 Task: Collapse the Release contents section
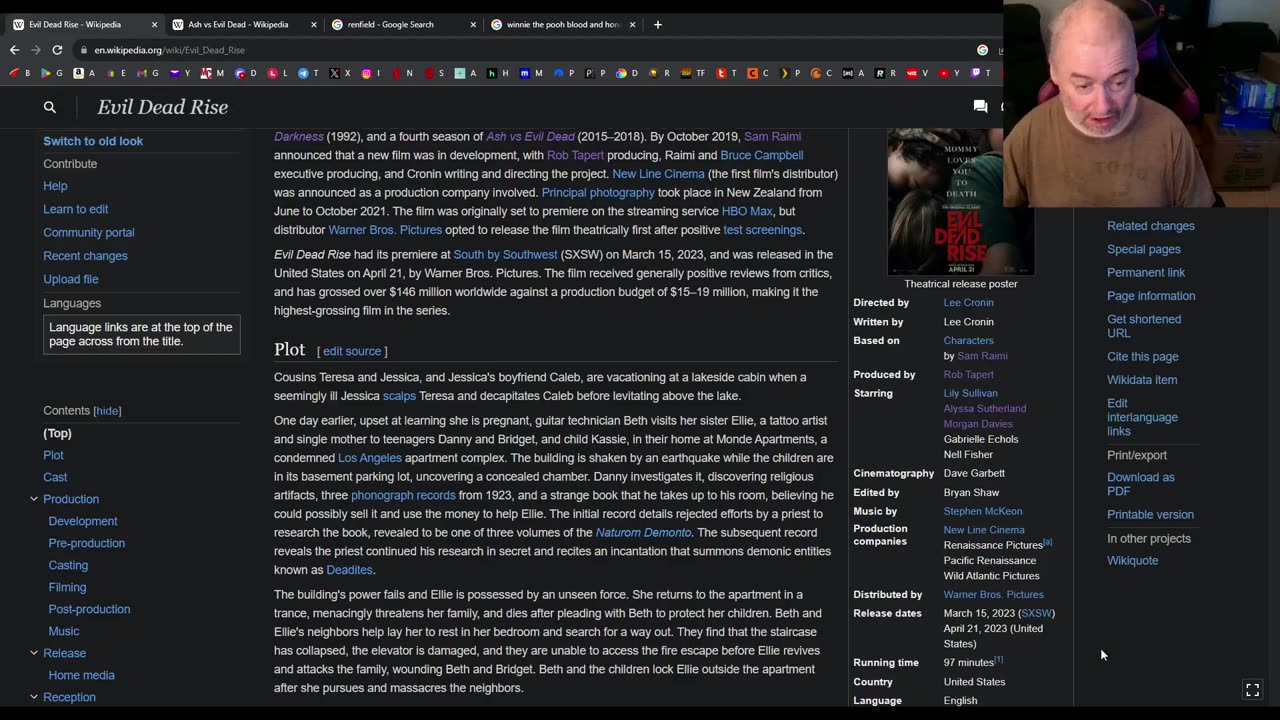pos(34,653)
